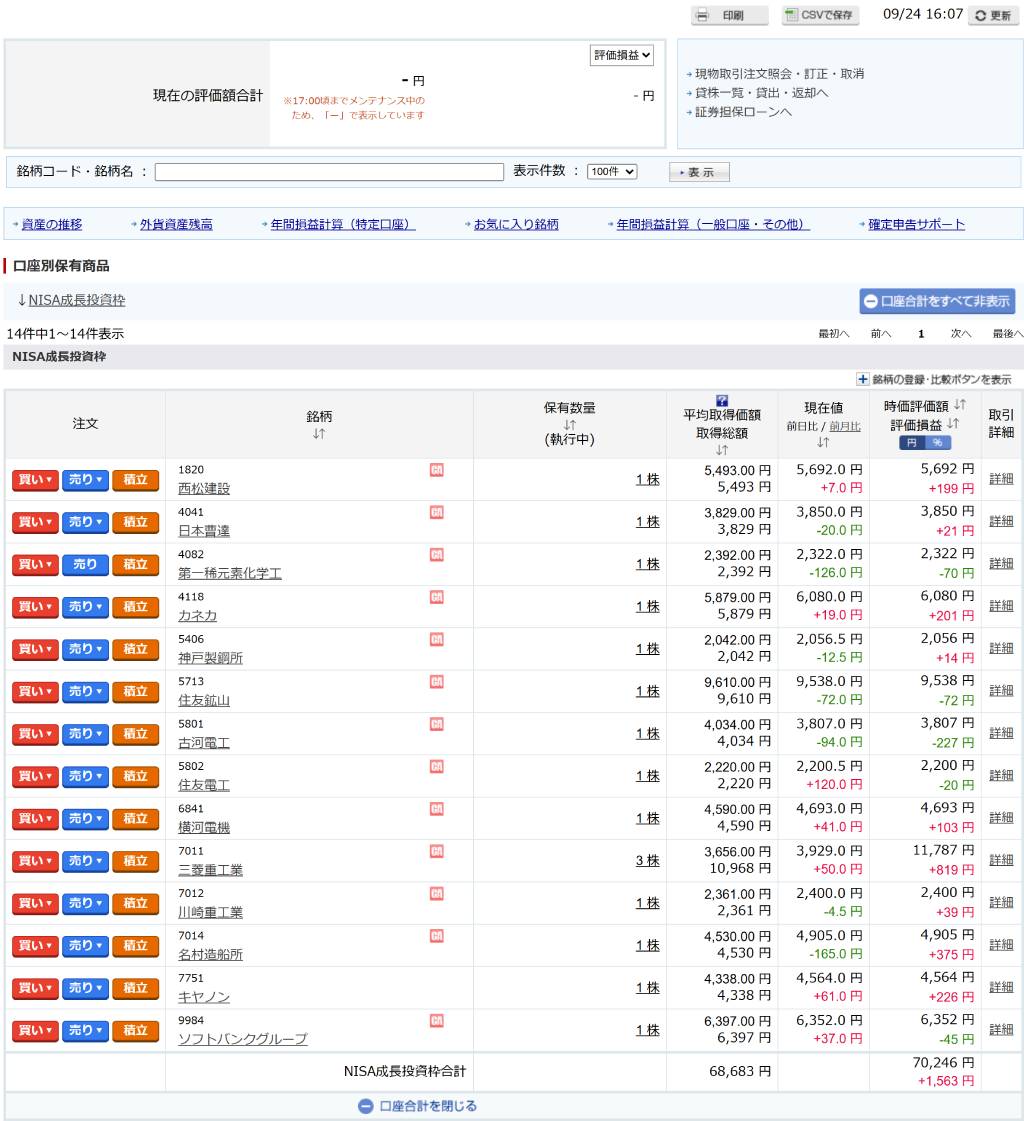Open 詳細 for 横河電機
This screenshot has width=1024, height=1121.
coord(1001,817)
